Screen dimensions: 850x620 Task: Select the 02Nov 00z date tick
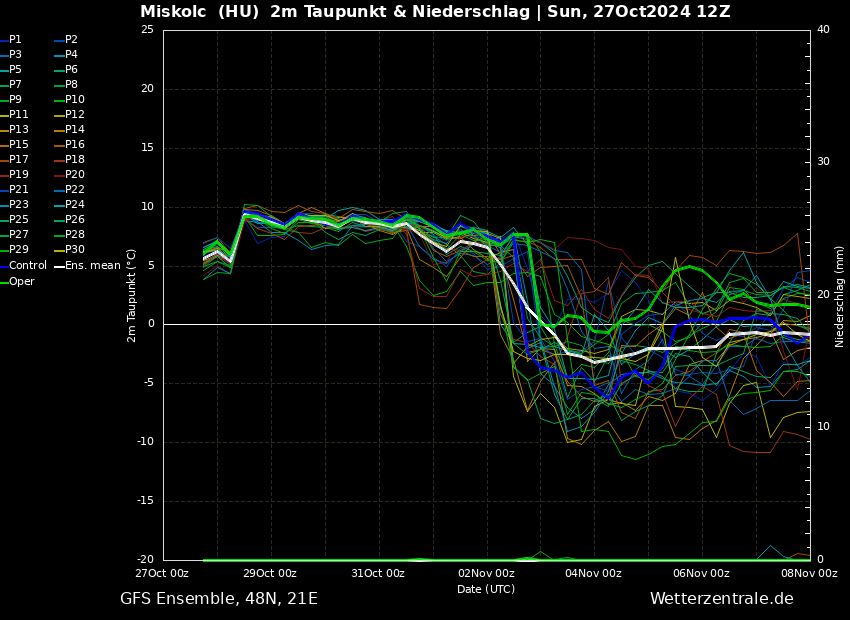[486, 574]
